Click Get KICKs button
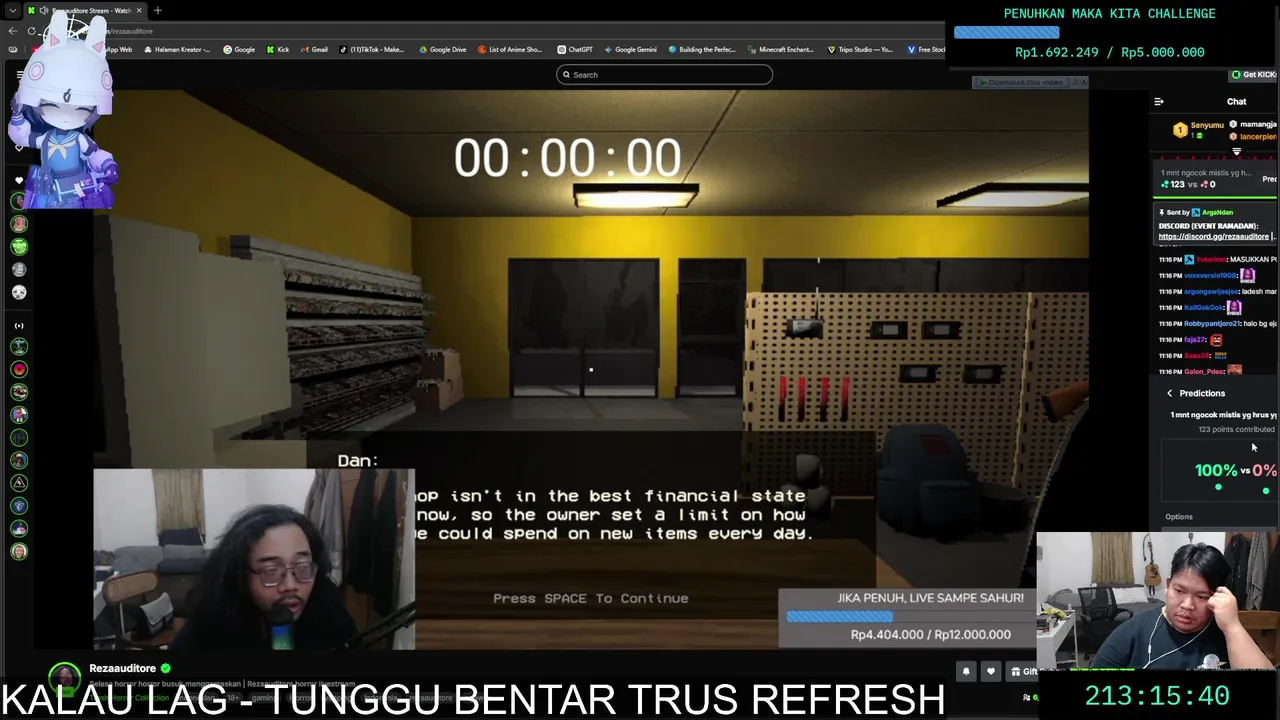Image resolution: width=1280 pixels, height=720 pixels. pos(1254,75)
